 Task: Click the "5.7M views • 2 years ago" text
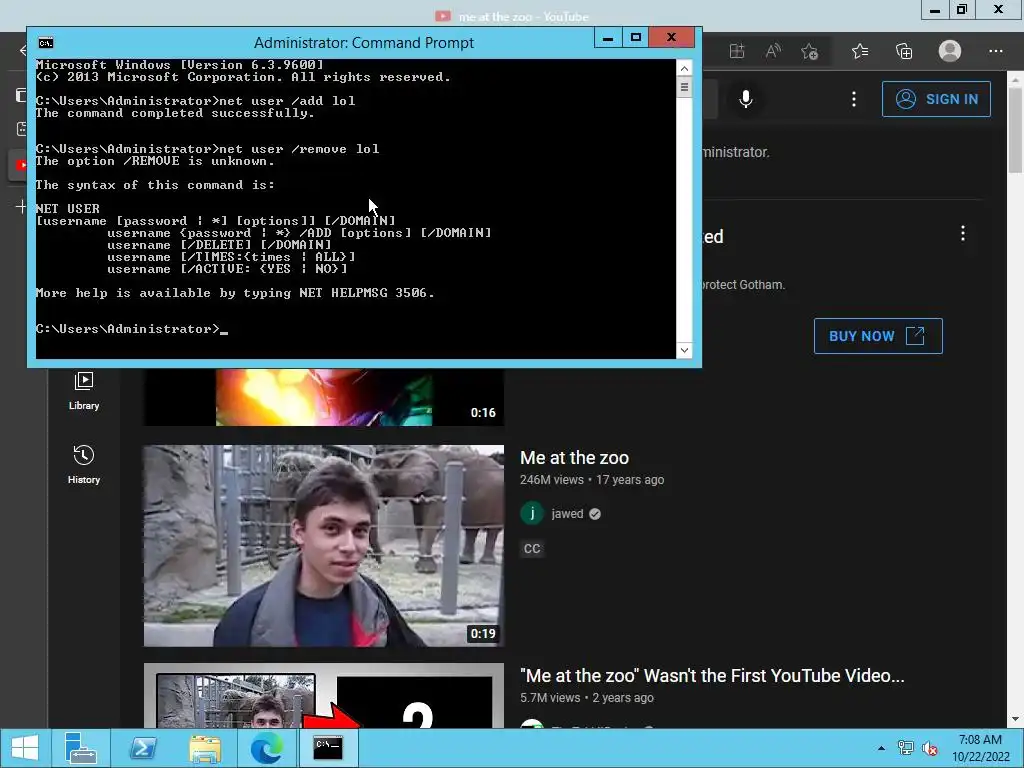tap(586, 698)
